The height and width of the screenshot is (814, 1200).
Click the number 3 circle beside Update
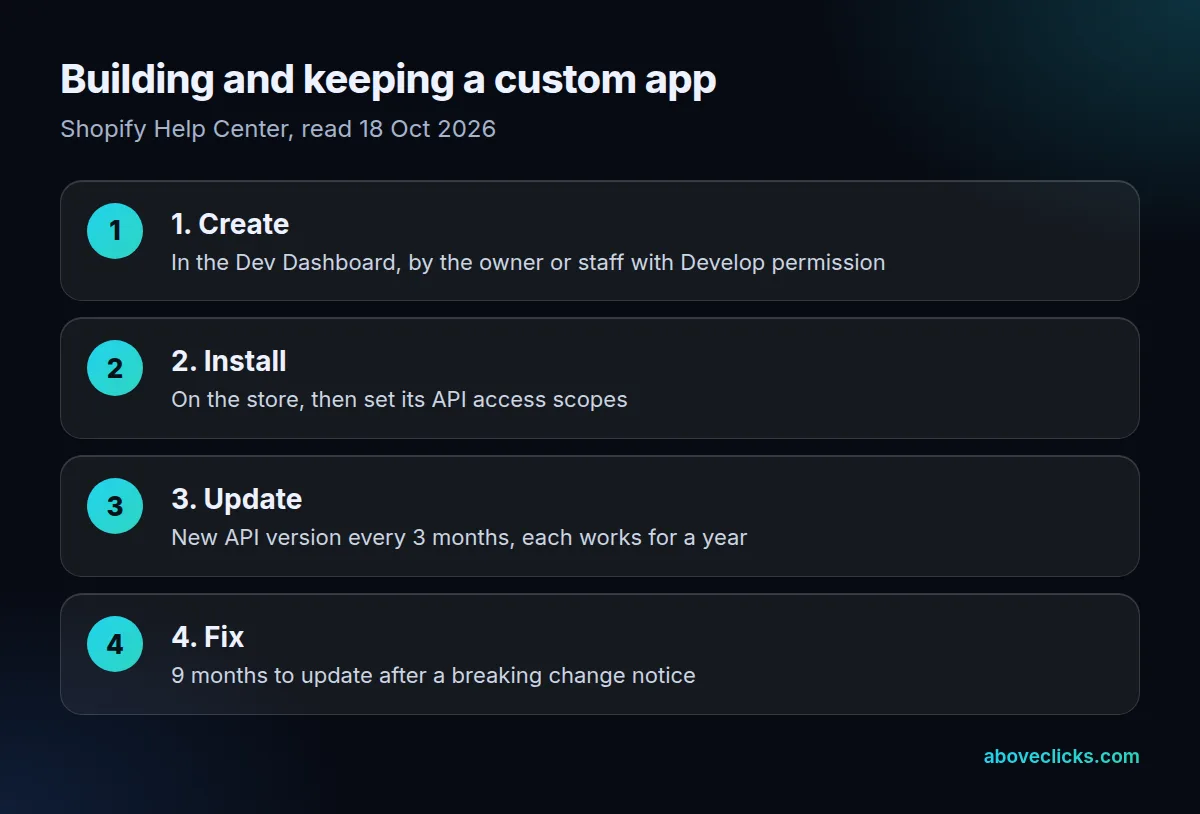click(x=115, y=506)
